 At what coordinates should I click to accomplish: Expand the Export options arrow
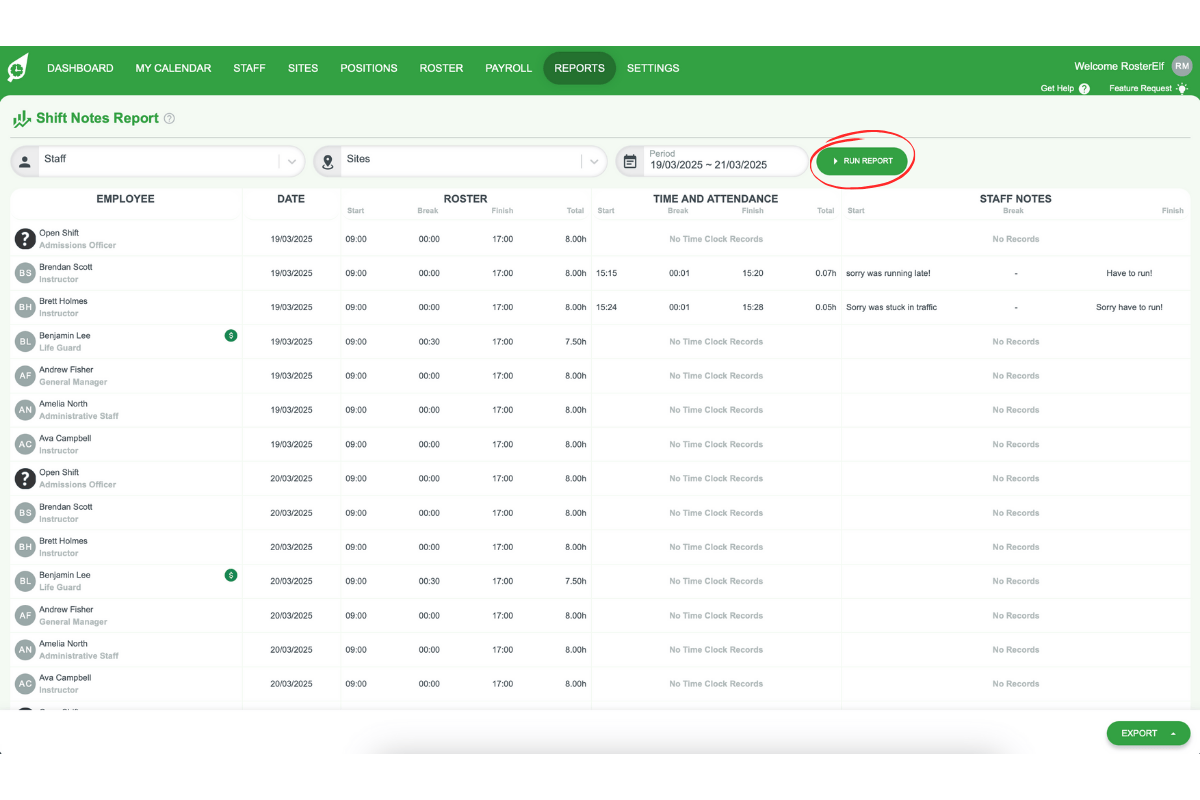1172,733
